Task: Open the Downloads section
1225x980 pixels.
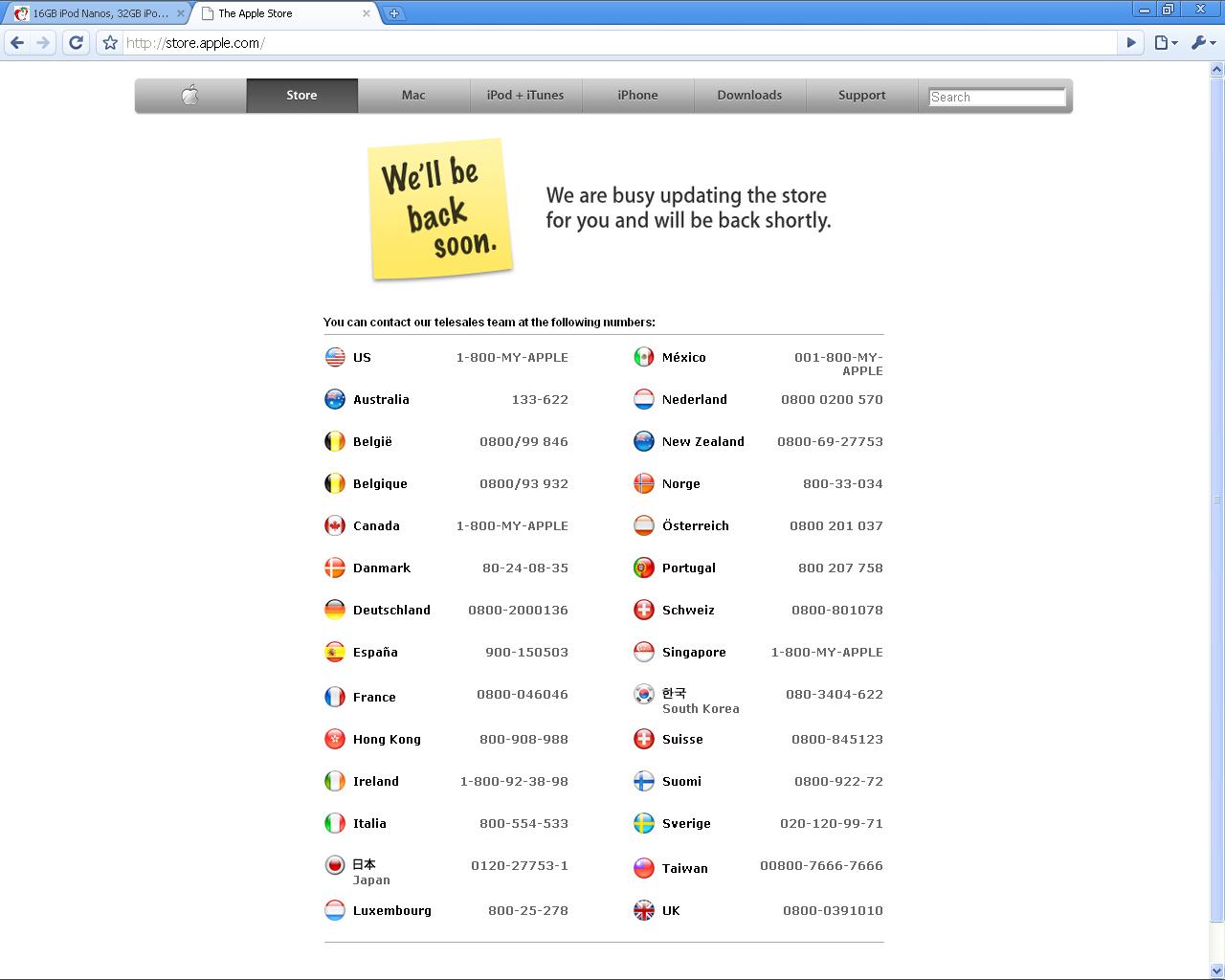Action: click(749, 95)
